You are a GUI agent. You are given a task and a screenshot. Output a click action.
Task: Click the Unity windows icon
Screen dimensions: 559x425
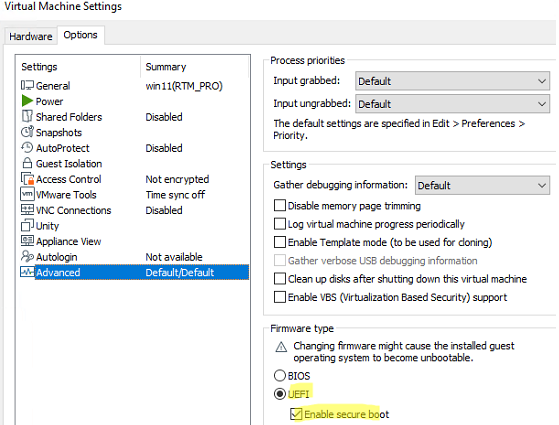tap(27, 225)
